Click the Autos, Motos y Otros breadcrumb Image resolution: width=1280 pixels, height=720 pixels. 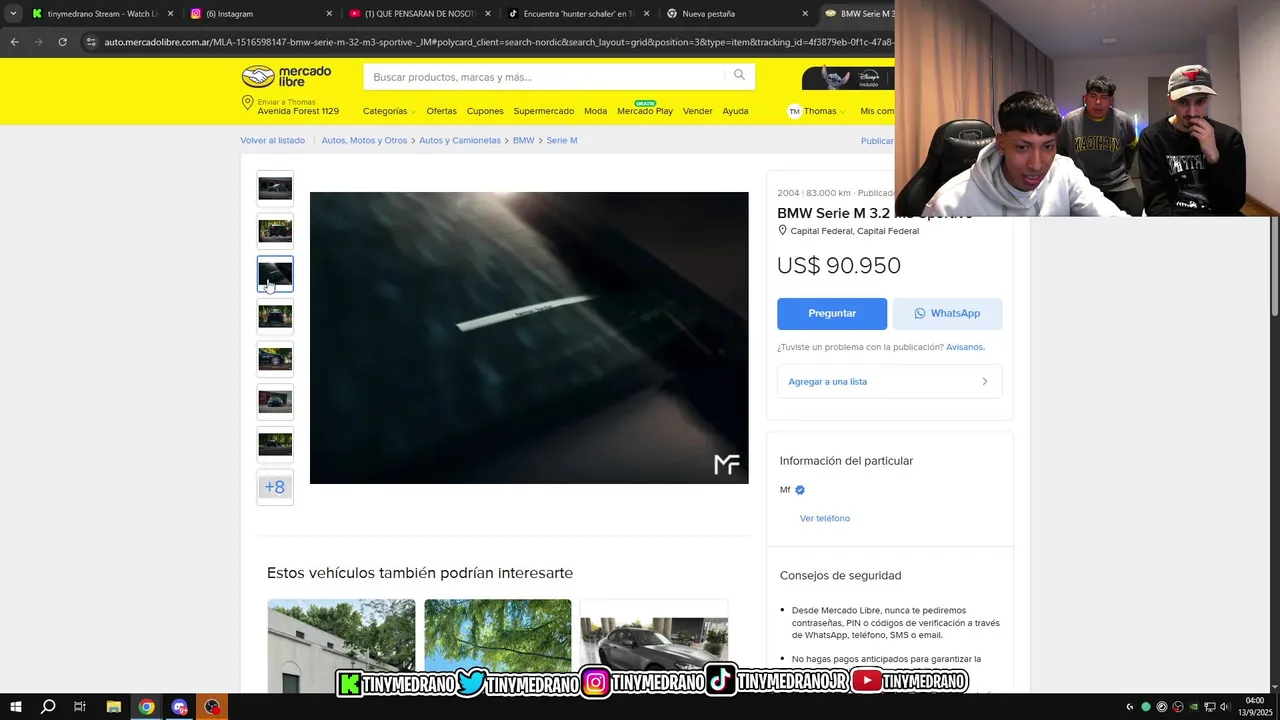click(364, 141)
